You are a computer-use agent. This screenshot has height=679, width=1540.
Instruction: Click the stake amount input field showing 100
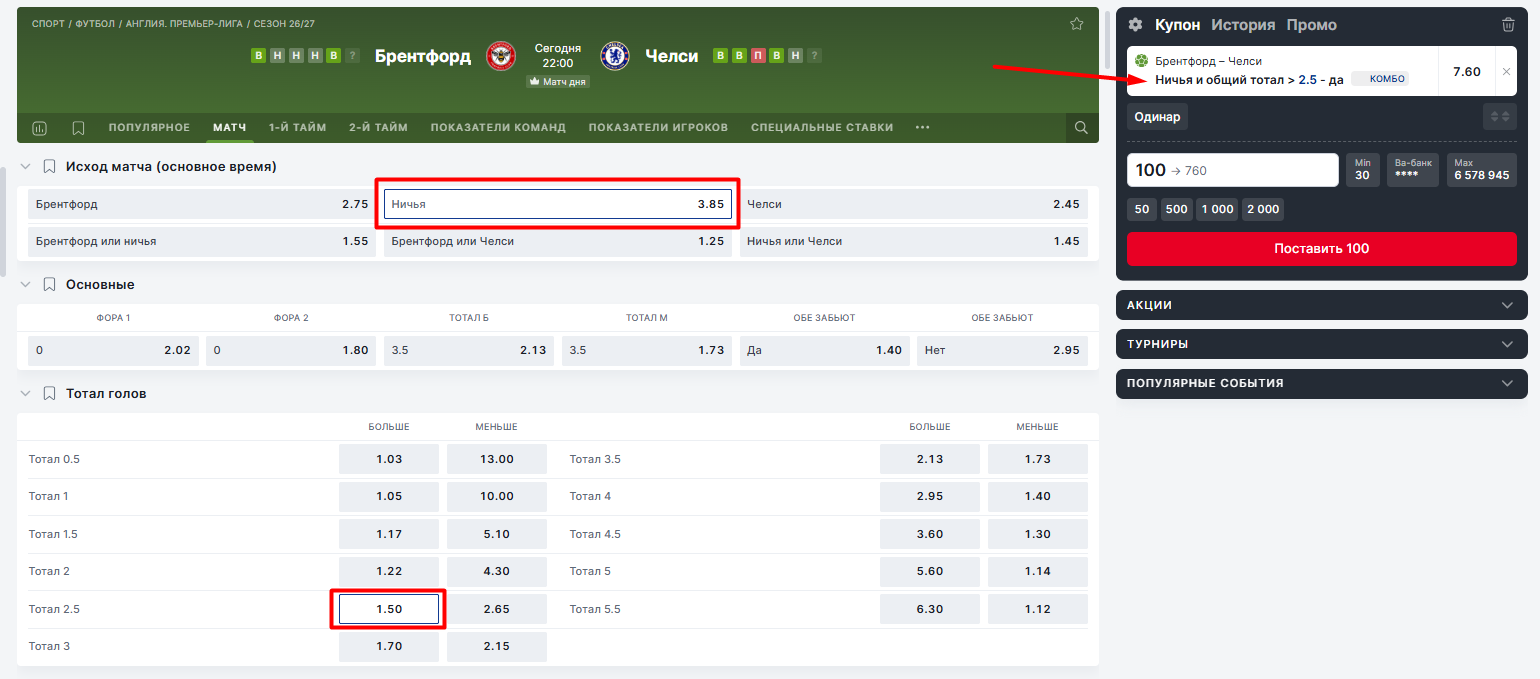pyautogui.click(x=1233, y=170)
